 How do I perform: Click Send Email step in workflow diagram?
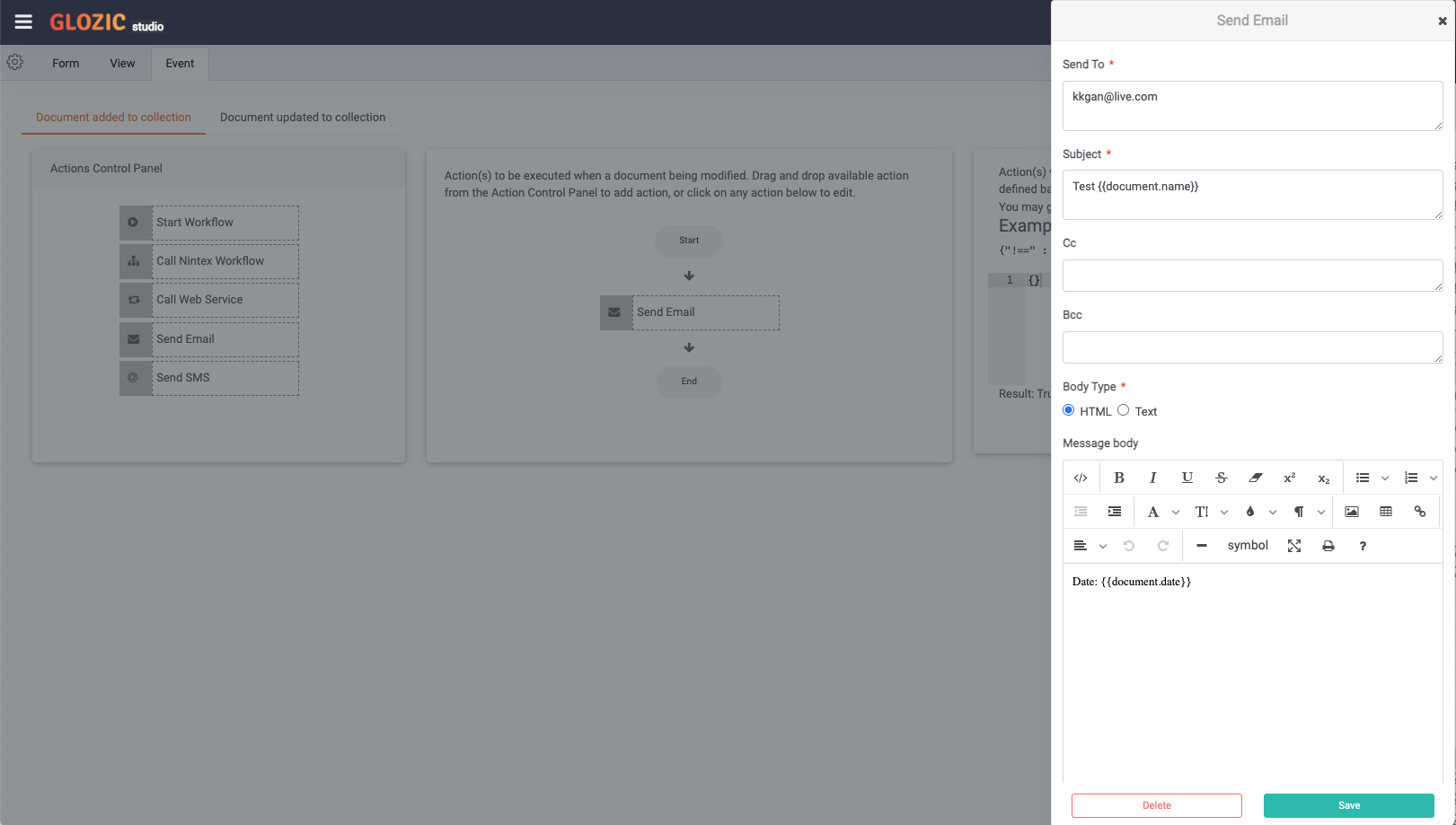[690, 312]
